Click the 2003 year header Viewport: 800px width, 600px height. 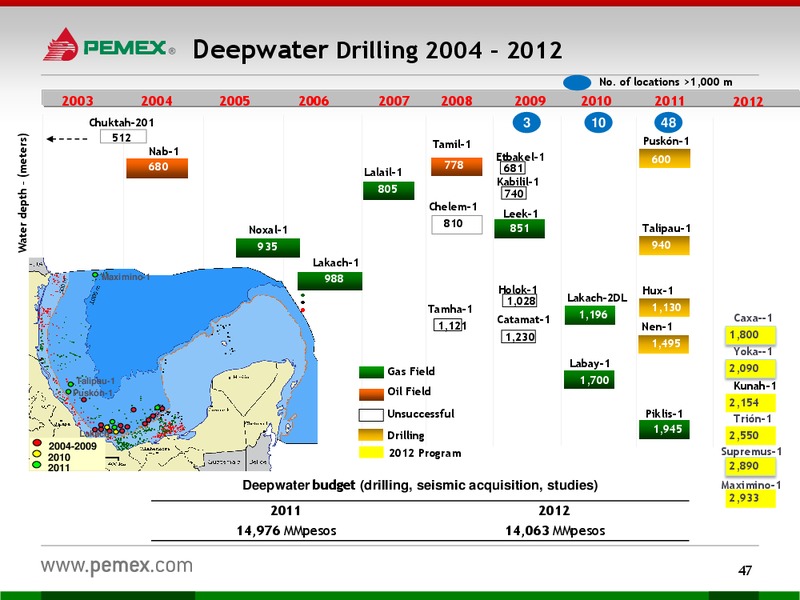(78, 101)
